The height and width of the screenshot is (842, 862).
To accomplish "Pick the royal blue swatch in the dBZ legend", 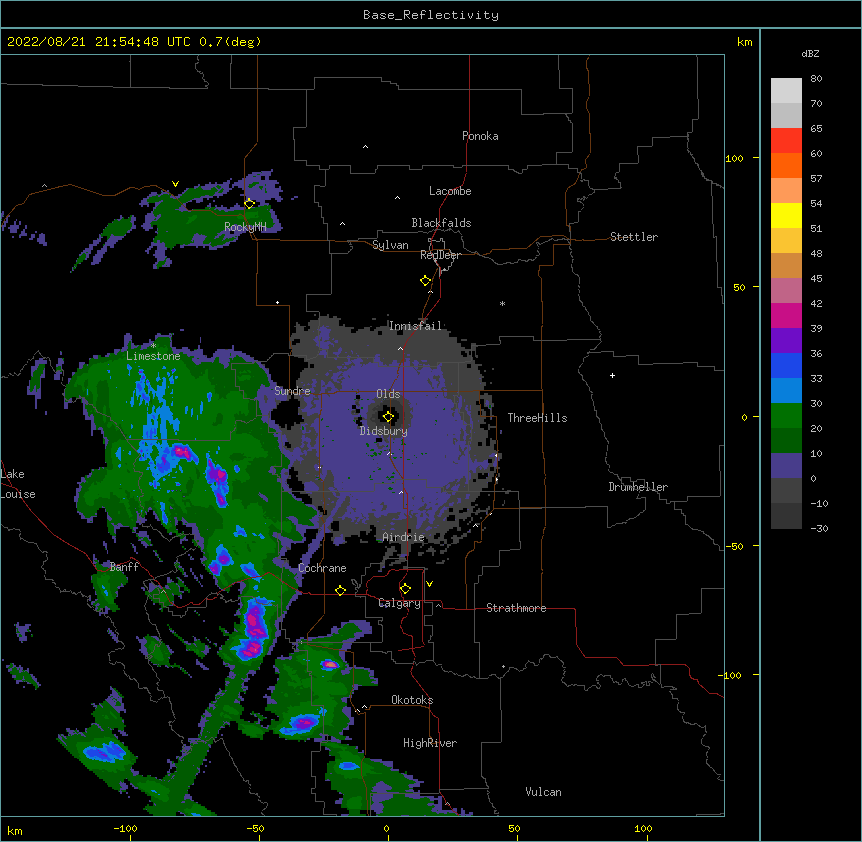I will 786,365.
